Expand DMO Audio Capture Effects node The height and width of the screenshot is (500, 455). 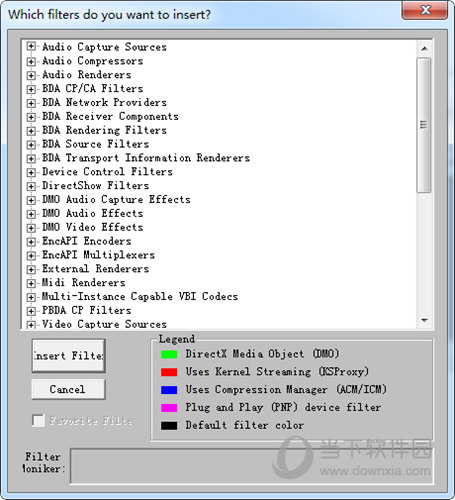click(31, 200)
